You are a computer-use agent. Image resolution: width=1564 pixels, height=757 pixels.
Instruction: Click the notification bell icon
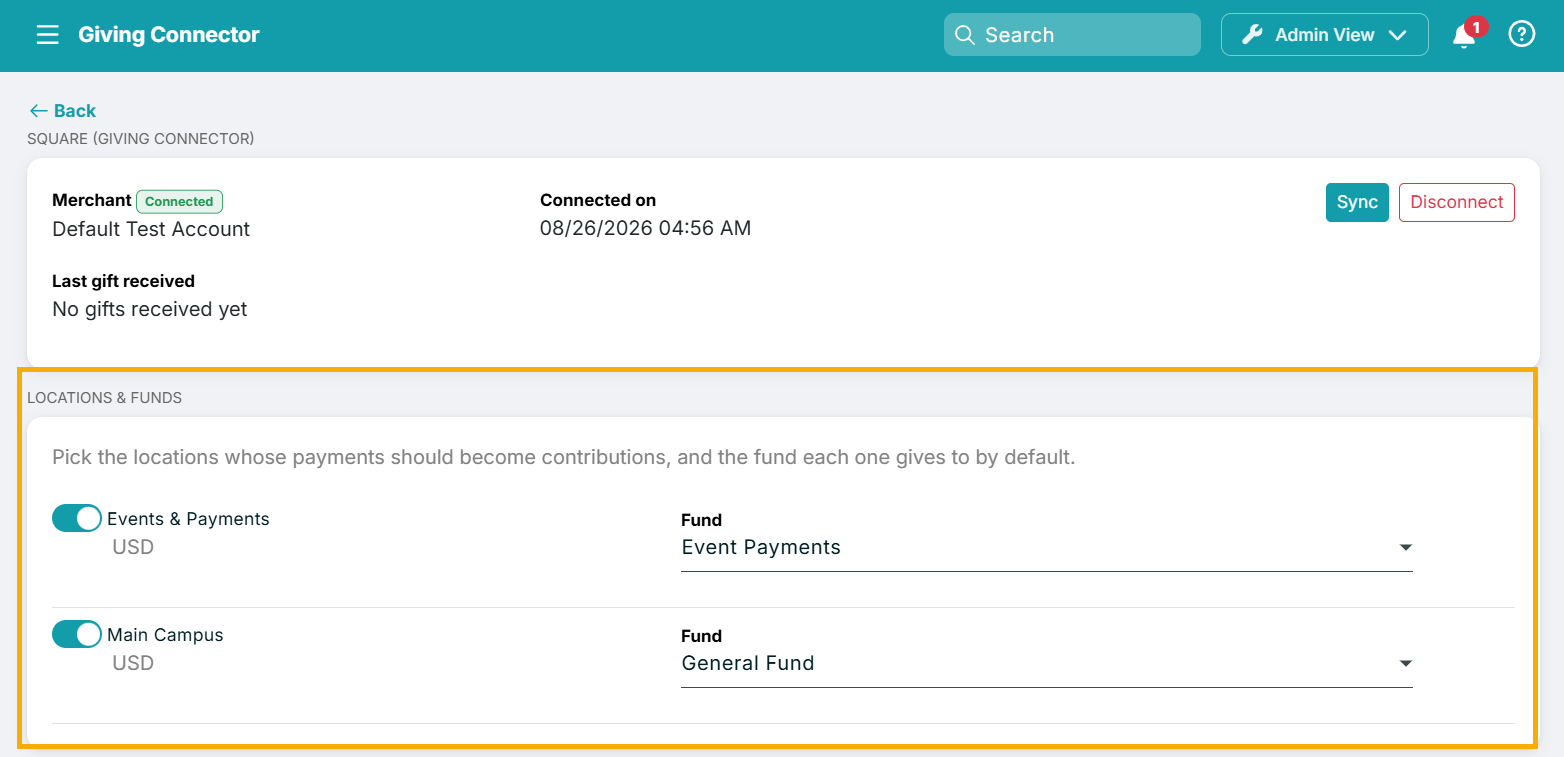coord(1463,37)
